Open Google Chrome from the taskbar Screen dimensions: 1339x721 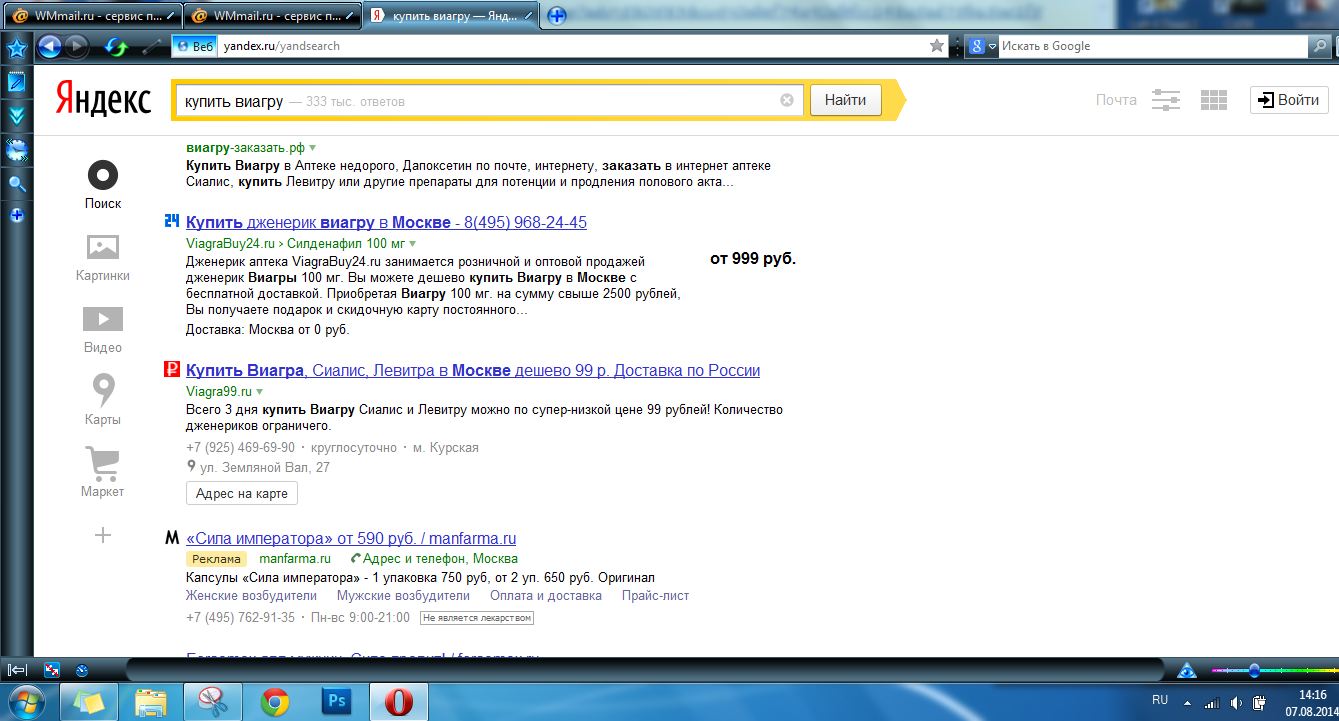pyautogui.click(x=275, y=701)
